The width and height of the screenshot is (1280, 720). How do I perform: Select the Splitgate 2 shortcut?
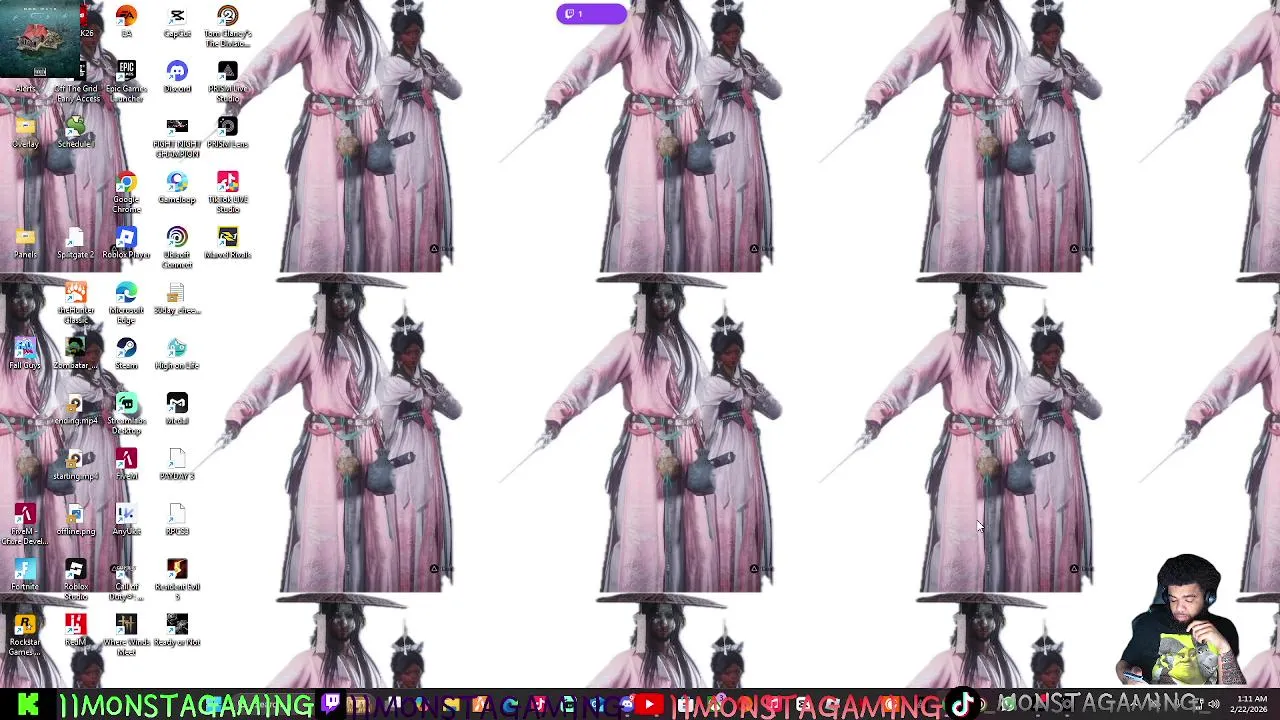pos(75,242)
